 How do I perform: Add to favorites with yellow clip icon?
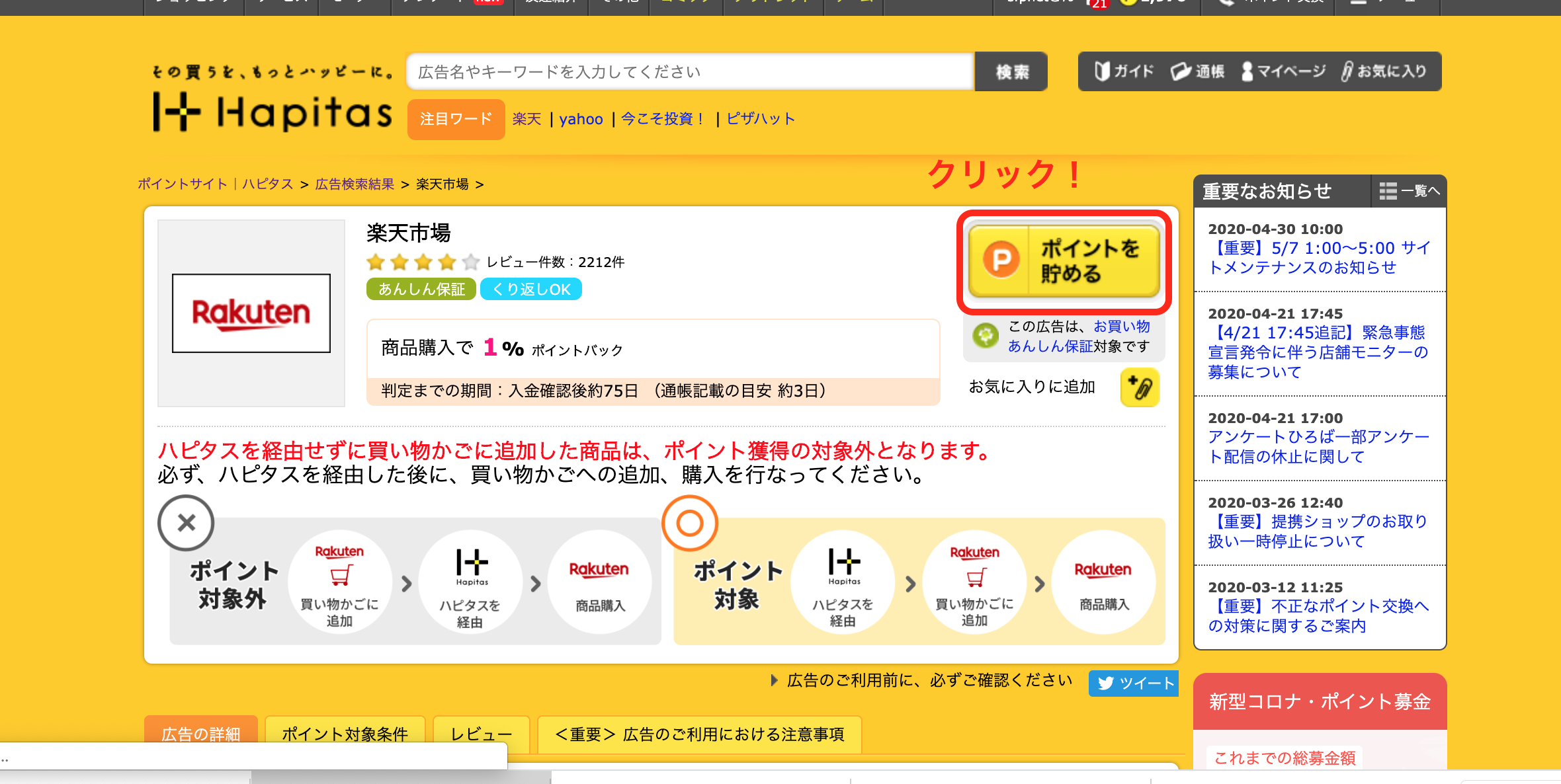tap(1139, 387)
